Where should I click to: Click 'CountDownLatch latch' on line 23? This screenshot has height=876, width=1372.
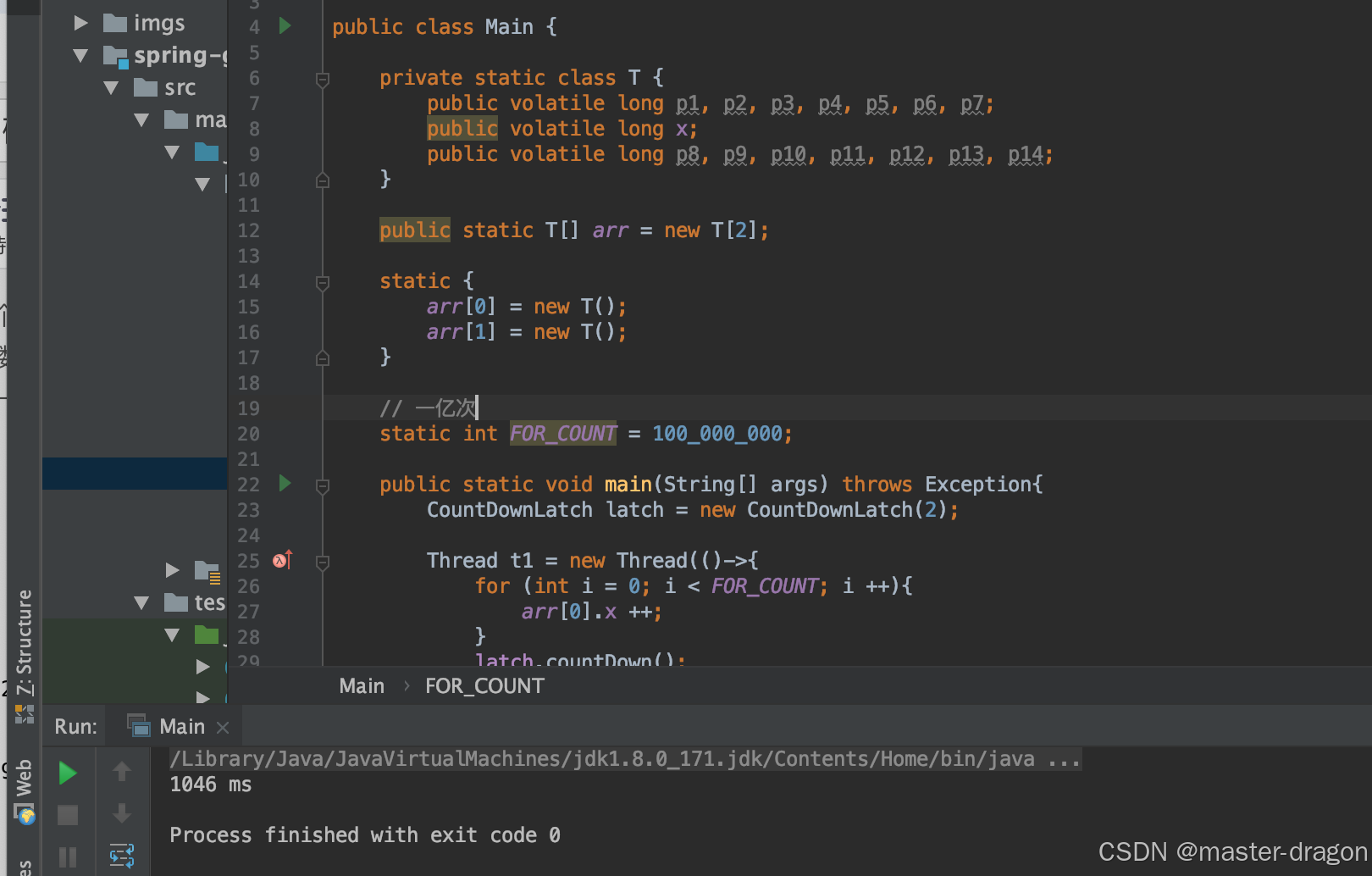pos(545,510)
